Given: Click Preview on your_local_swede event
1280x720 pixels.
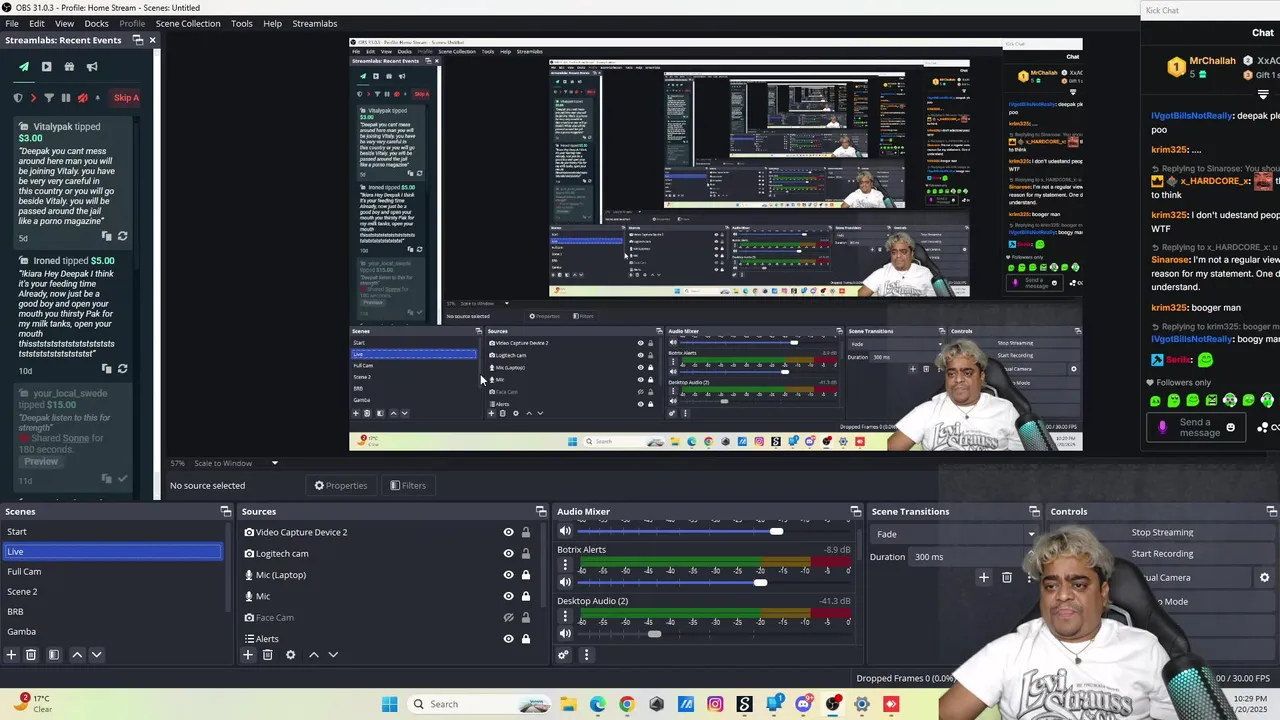Looking at the screenshot, I should click(41, 461).
